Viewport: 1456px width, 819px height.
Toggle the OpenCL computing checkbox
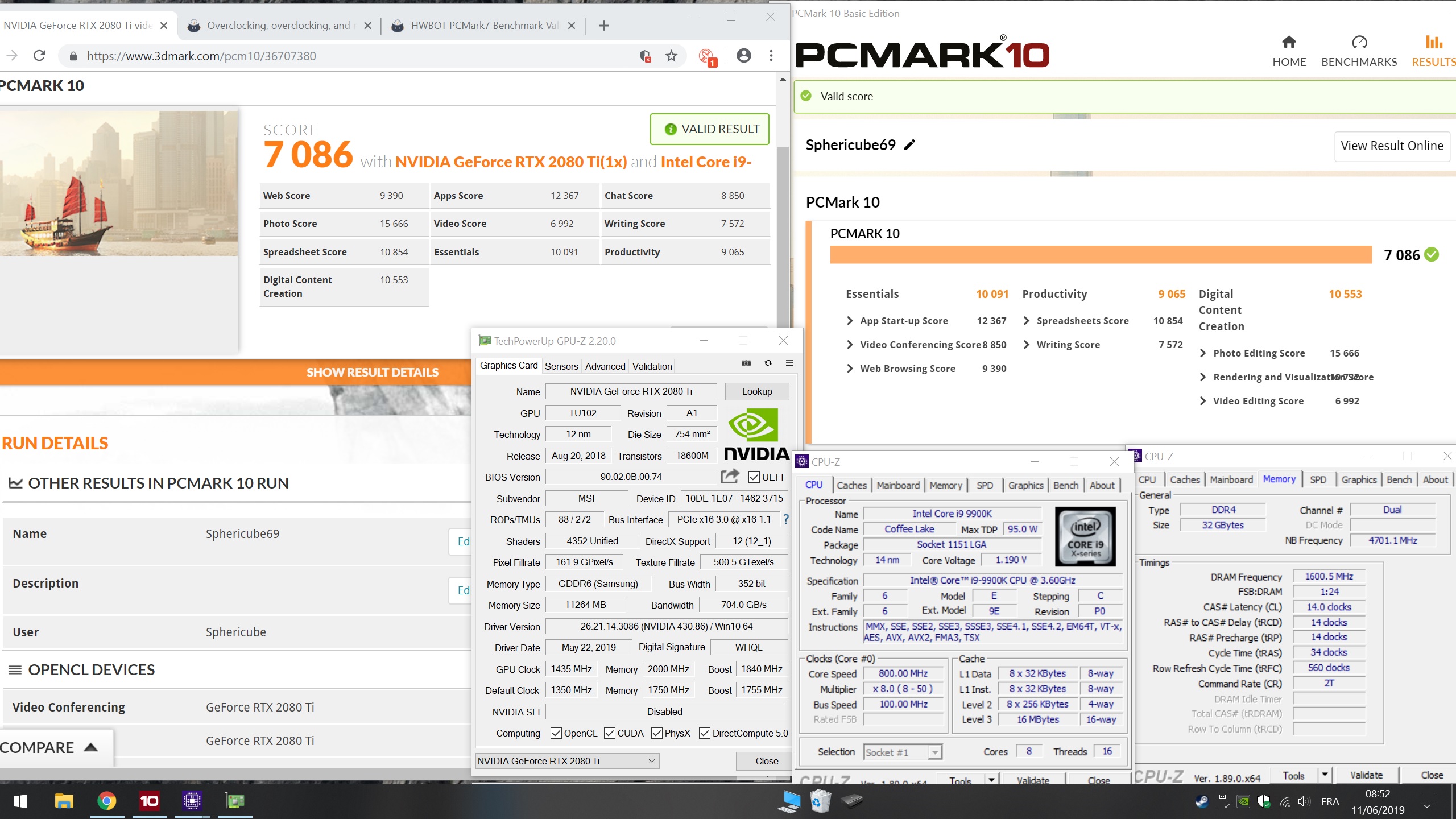[x=556, y=733]
